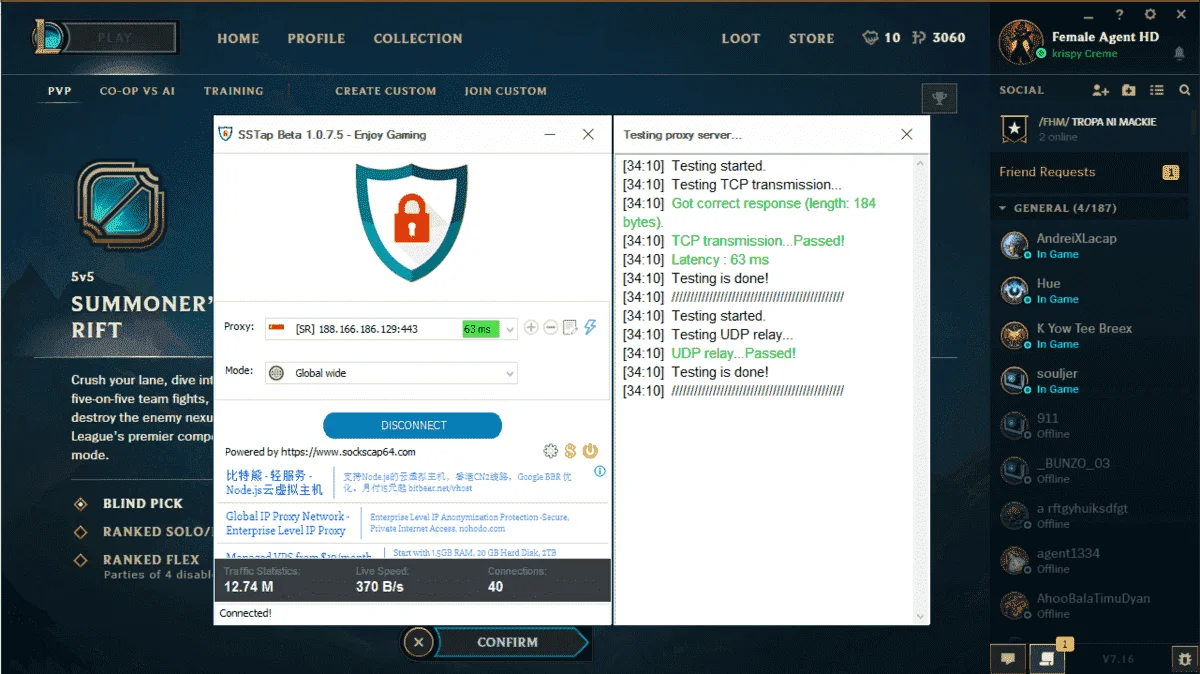Run the proxy test with the lightning icon

(x=590, y=327)
